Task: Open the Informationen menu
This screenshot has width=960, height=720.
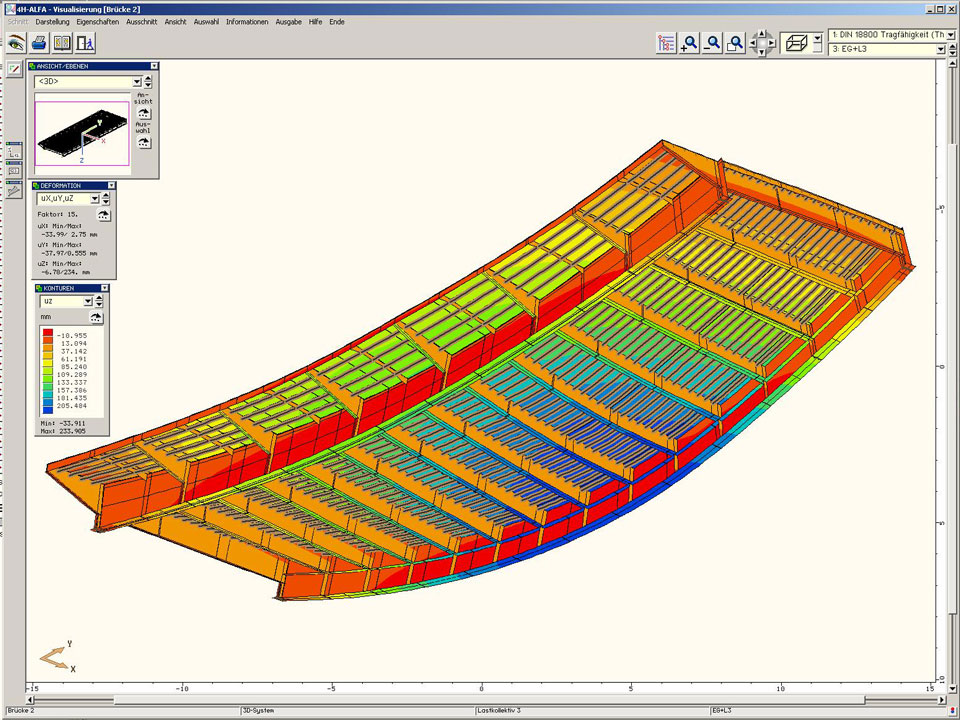Action: point(247,21)
